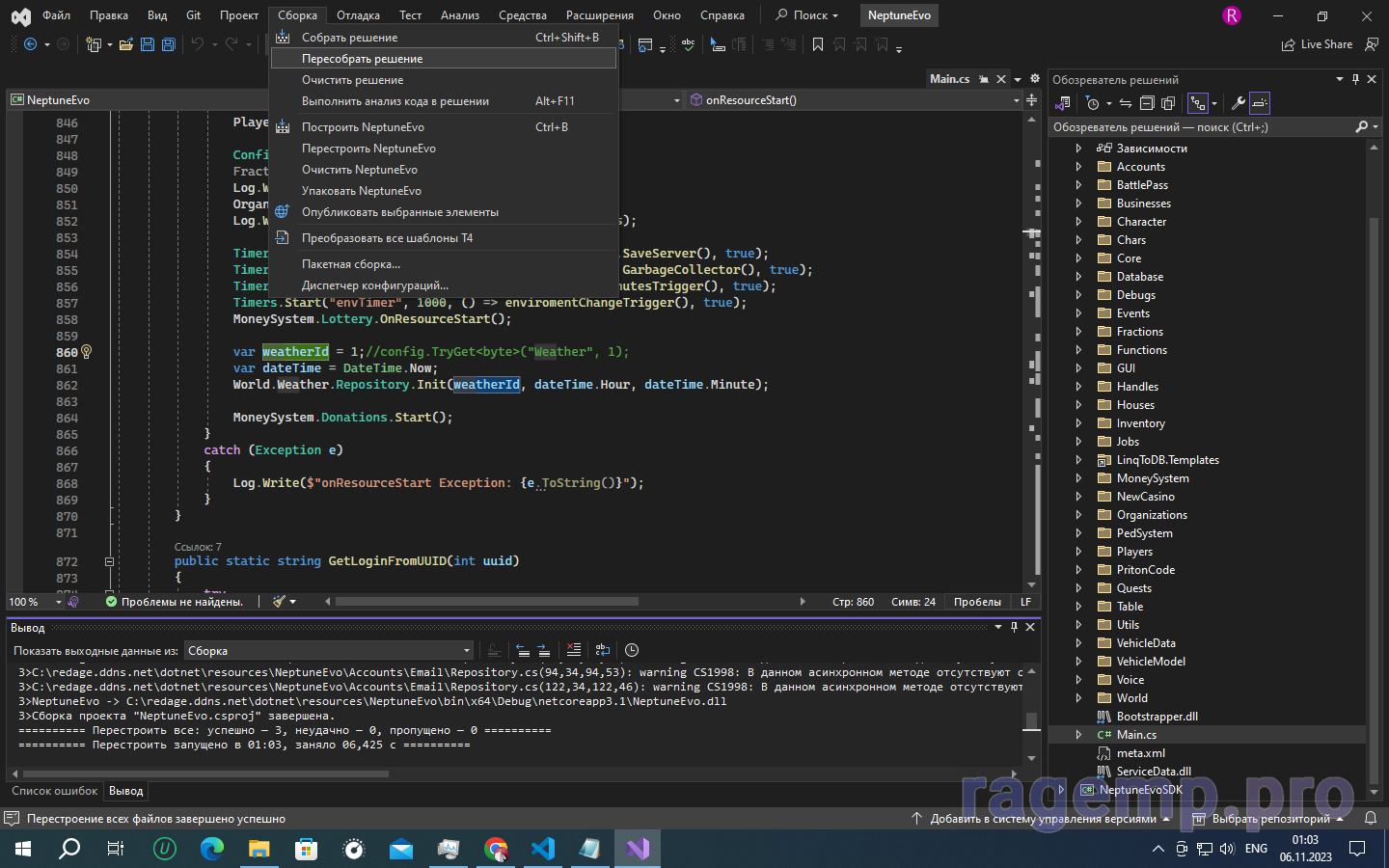Open the zoom level 100 % dropdown
The image size is (1389, 868).
point(35,602)
